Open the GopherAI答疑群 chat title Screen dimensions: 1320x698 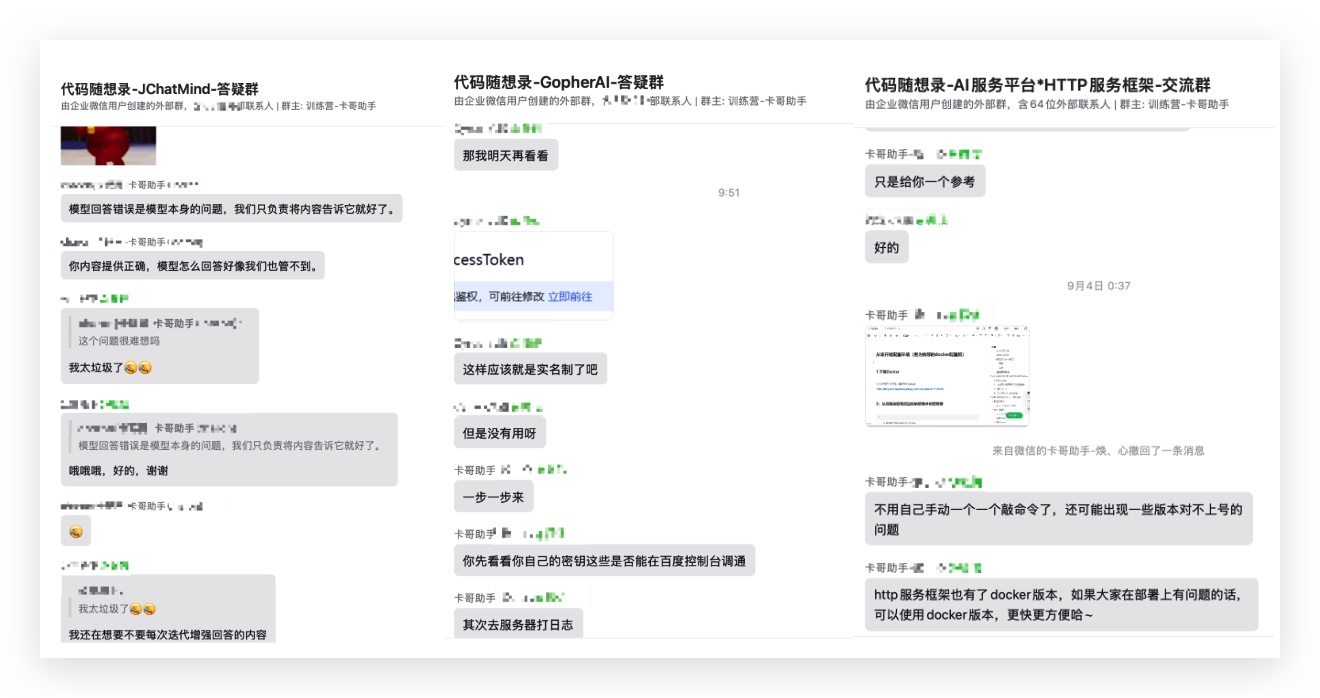tap(558, 82)
